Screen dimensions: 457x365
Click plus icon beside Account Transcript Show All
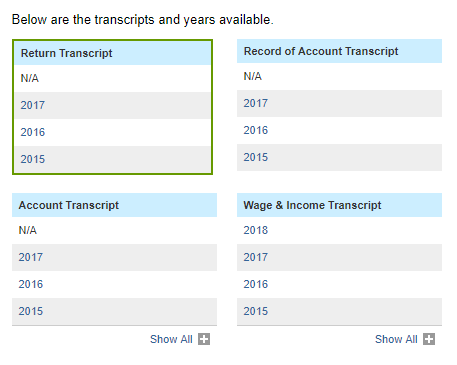204,339
